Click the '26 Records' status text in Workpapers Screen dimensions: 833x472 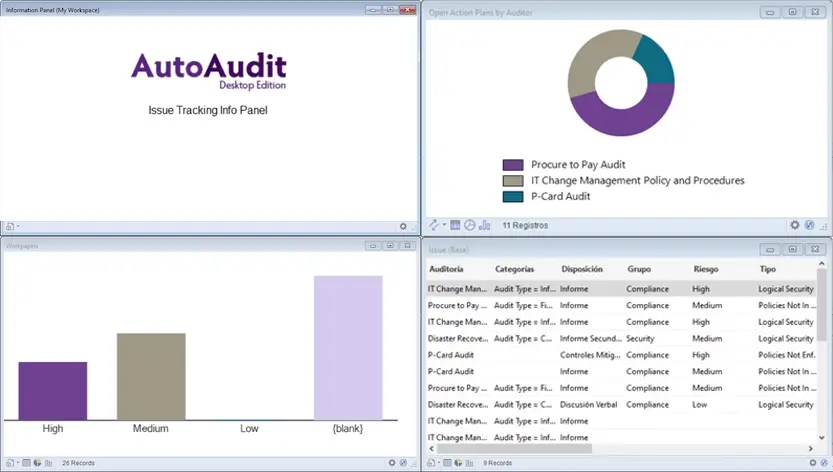[78, 463]
